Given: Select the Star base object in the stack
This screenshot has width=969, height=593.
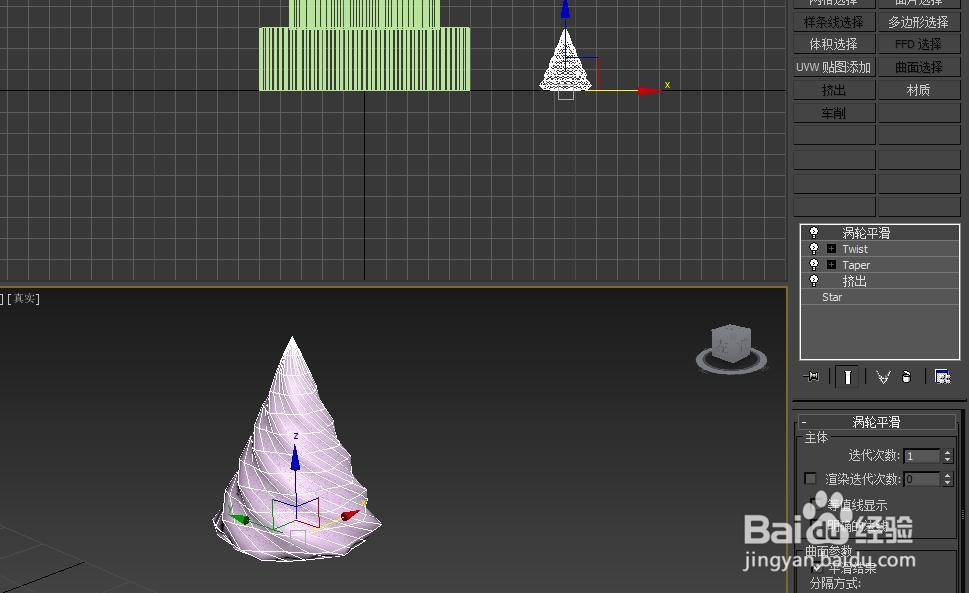Looking at the screenshot, I should [x=831, y=296].
